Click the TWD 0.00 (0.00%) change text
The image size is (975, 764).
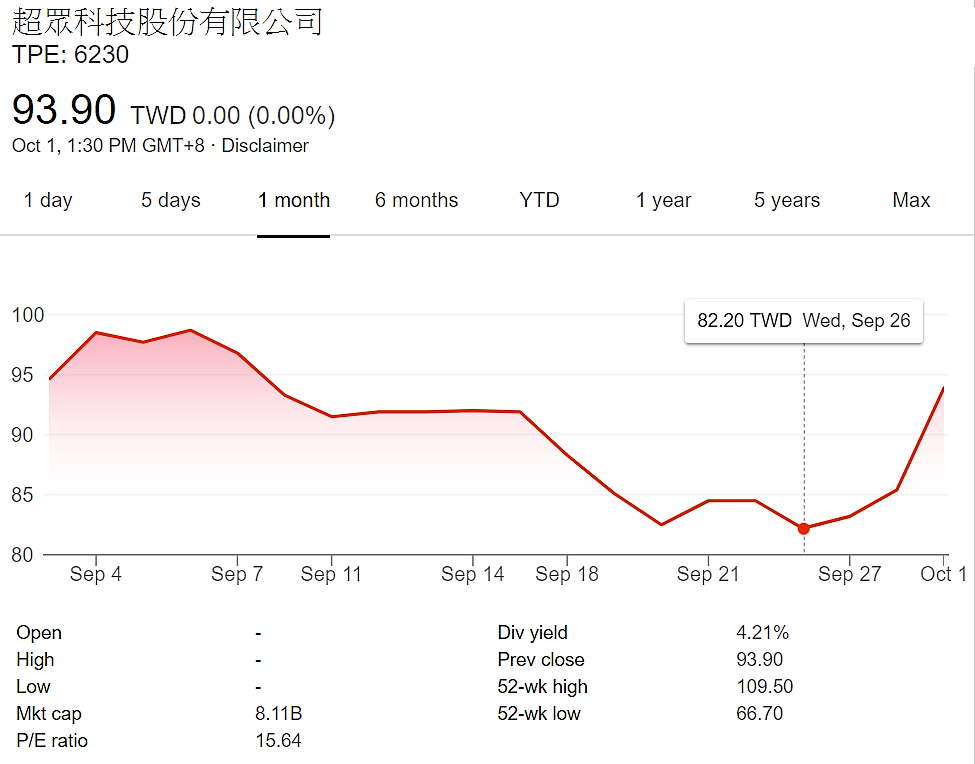[233, 116]
